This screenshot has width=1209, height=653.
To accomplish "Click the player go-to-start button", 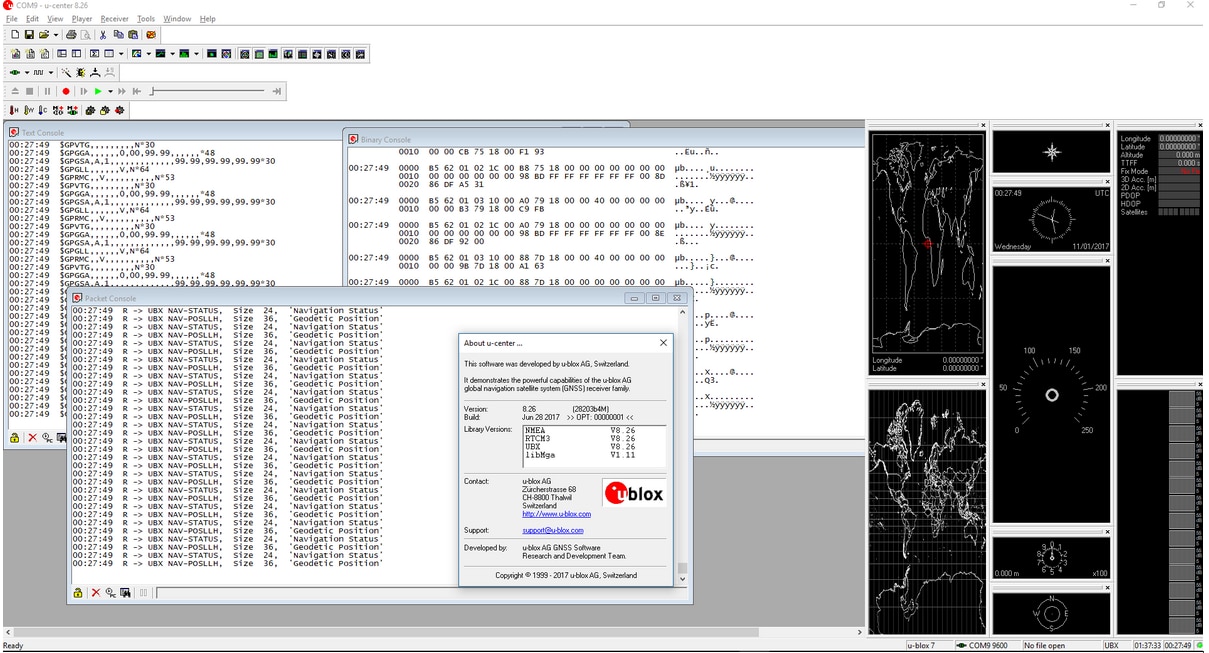I will 137,91.
